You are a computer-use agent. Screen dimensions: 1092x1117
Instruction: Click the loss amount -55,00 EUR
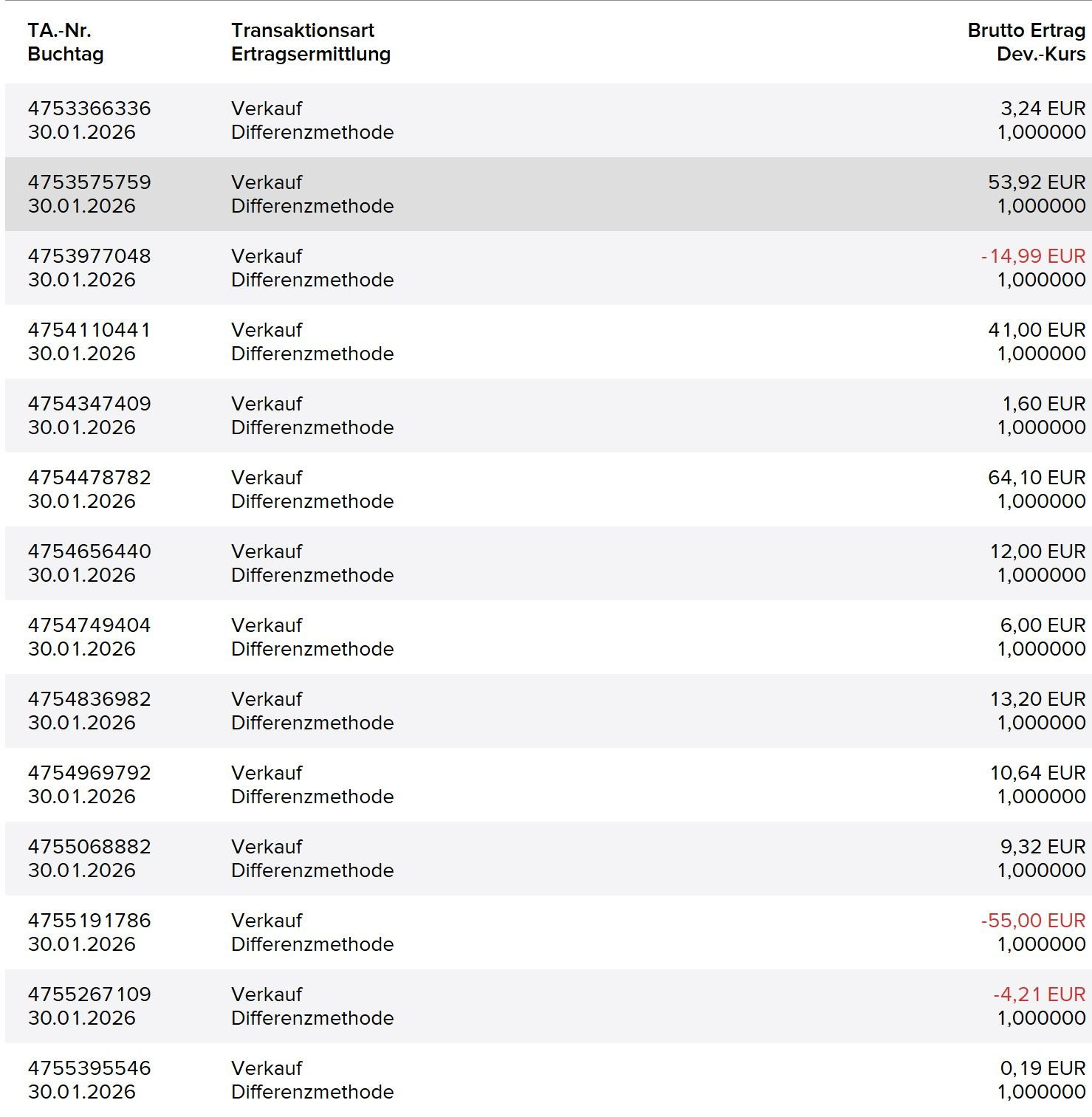point(1033,921)
